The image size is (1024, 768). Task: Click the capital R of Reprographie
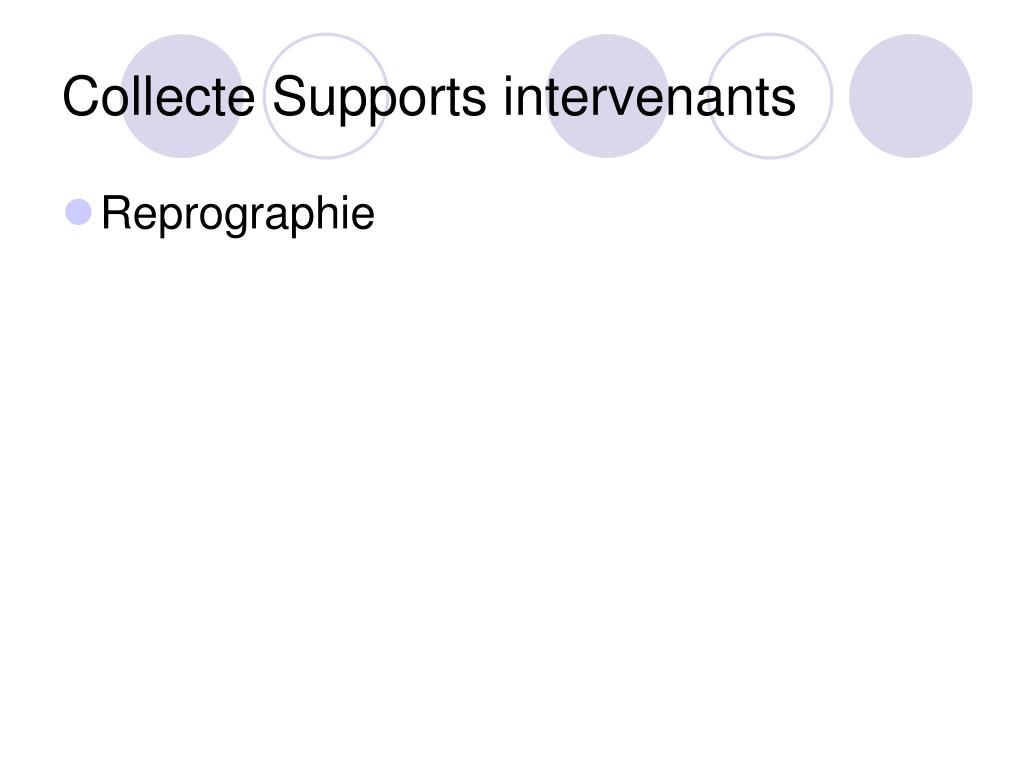(x=116, y=212)
